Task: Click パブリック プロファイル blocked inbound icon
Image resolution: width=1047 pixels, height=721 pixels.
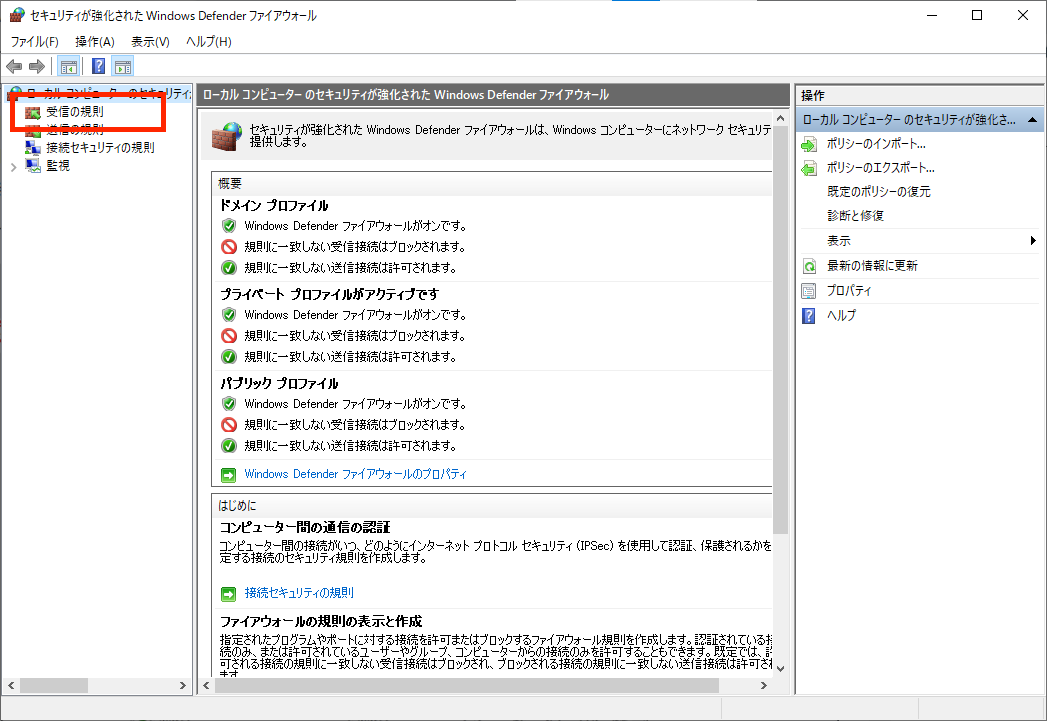Action: point(229,425)
